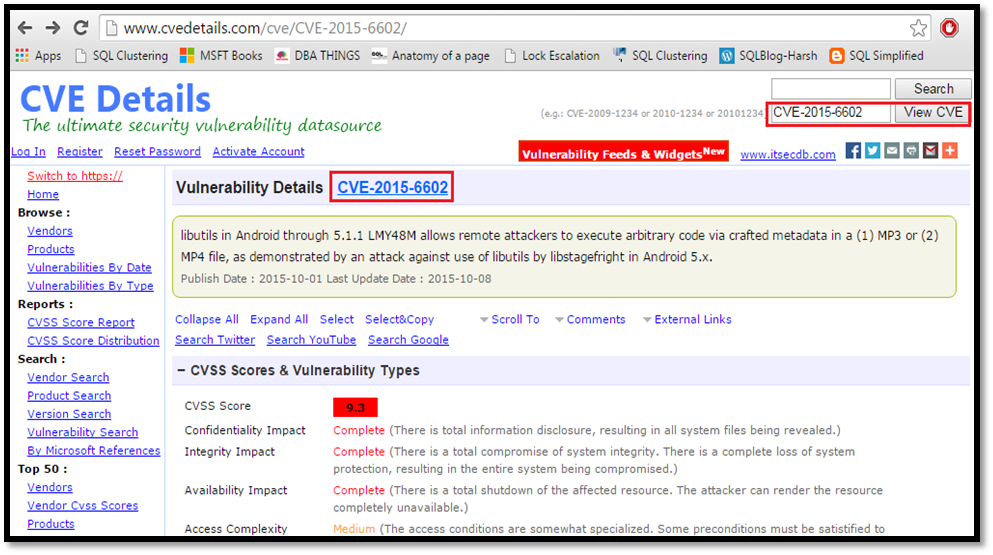Viewport: 993px width, 555px height.
Task: Share the page via the Facebook icon
Action: tap(853, 151)
